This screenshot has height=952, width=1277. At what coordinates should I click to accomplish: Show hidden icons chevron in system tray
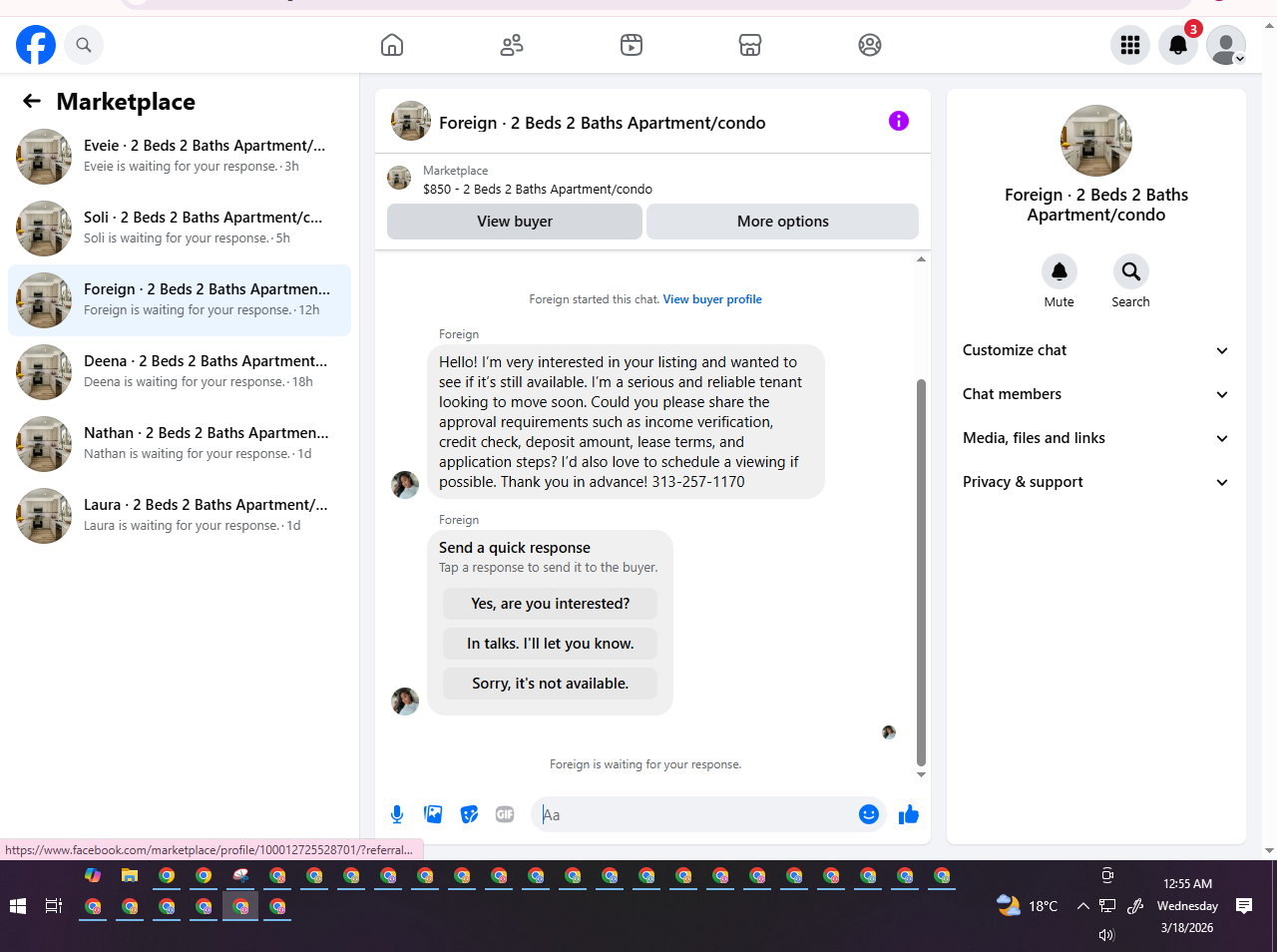tap(1082, 906)
